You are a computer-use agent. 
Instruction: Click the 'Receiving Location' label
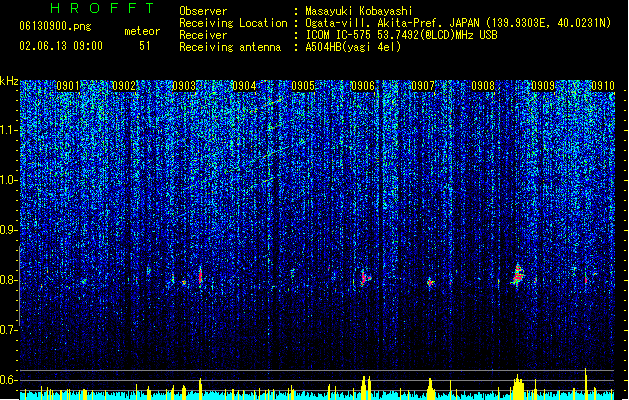[x=233, y=23]
